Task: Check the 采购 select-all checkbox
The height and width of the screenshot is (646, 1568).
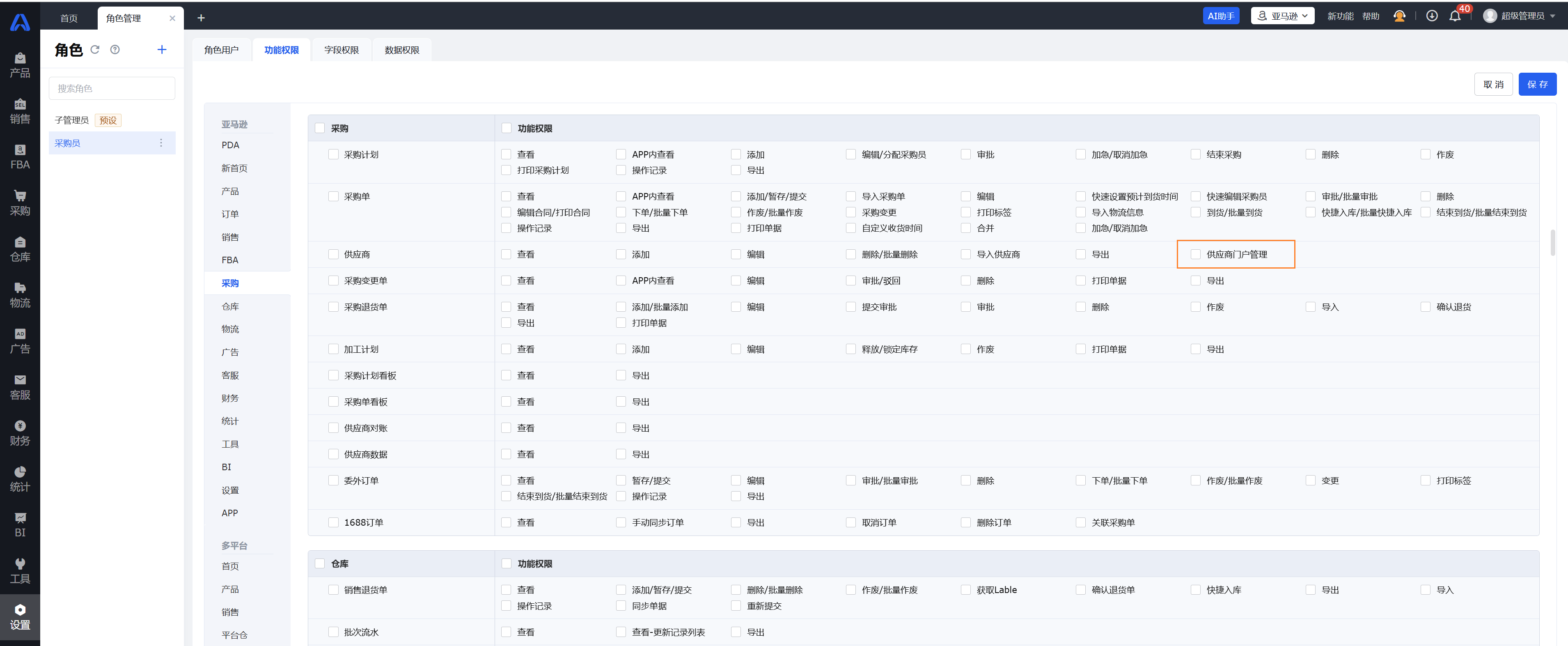Action: coord(320,128)
